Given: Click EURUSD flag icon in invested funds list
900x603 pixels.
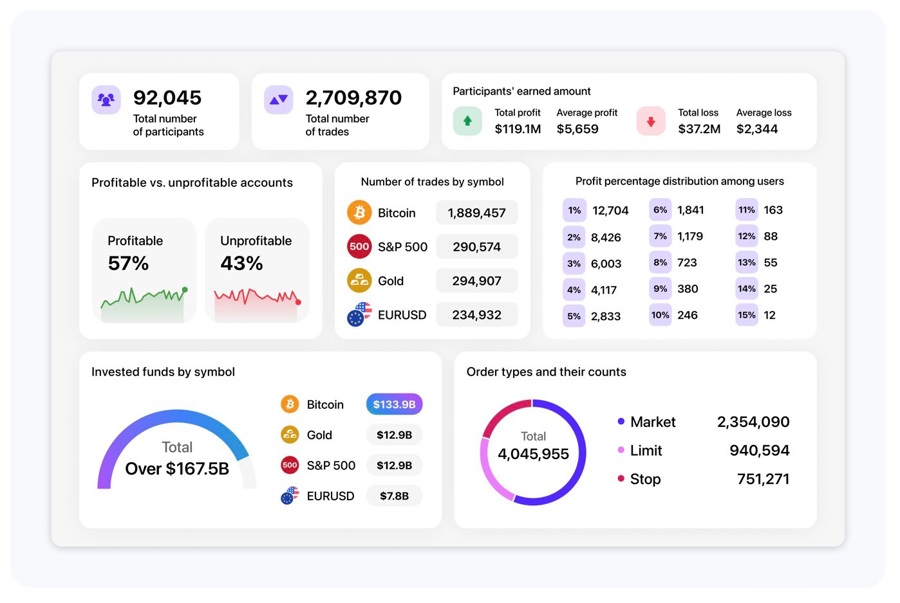Looking at the screenshot, I should point(290,496).
